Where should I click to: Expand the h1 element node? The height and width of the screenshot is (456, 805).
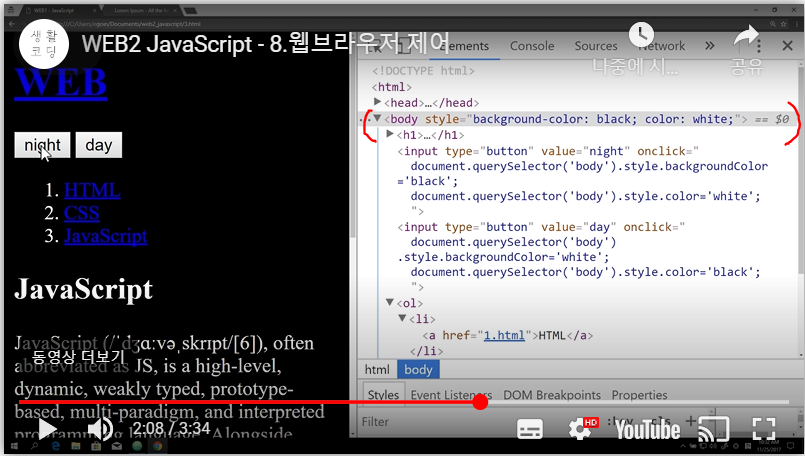pos(390,135)
